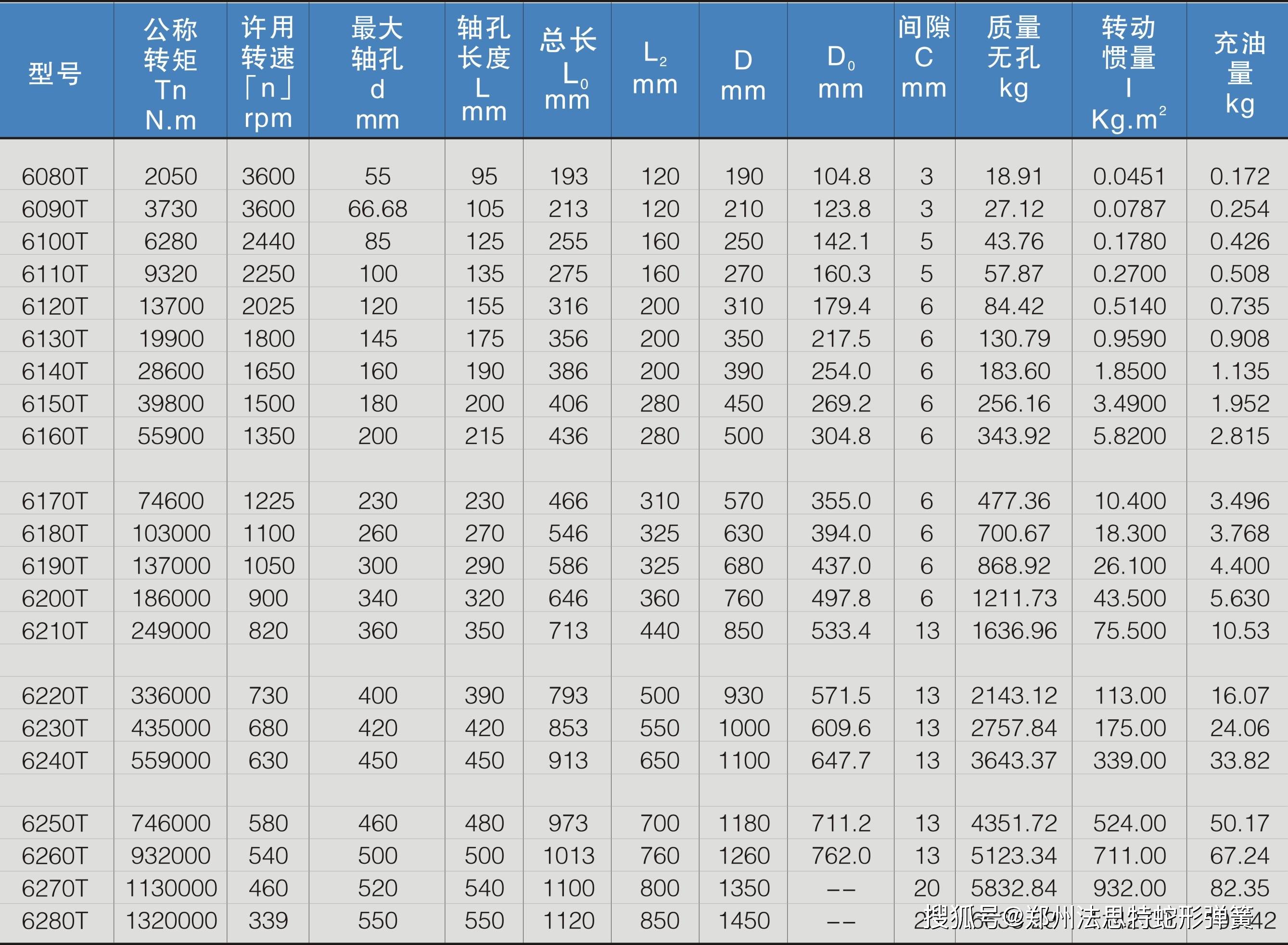Screen dimensions: 1288x945
Task: Select model cell 6190T
Action: [x=55, y=566]
